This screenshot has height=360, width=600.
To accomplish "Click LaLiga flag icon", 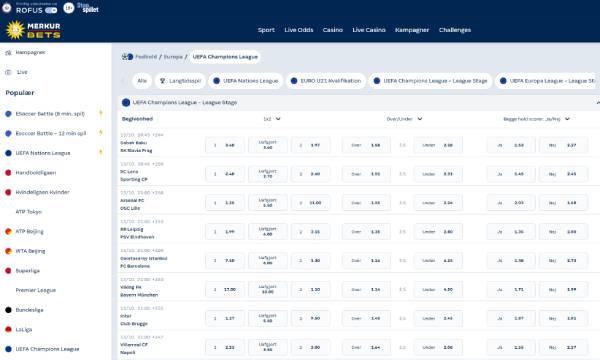I will (x=8, y=329).
